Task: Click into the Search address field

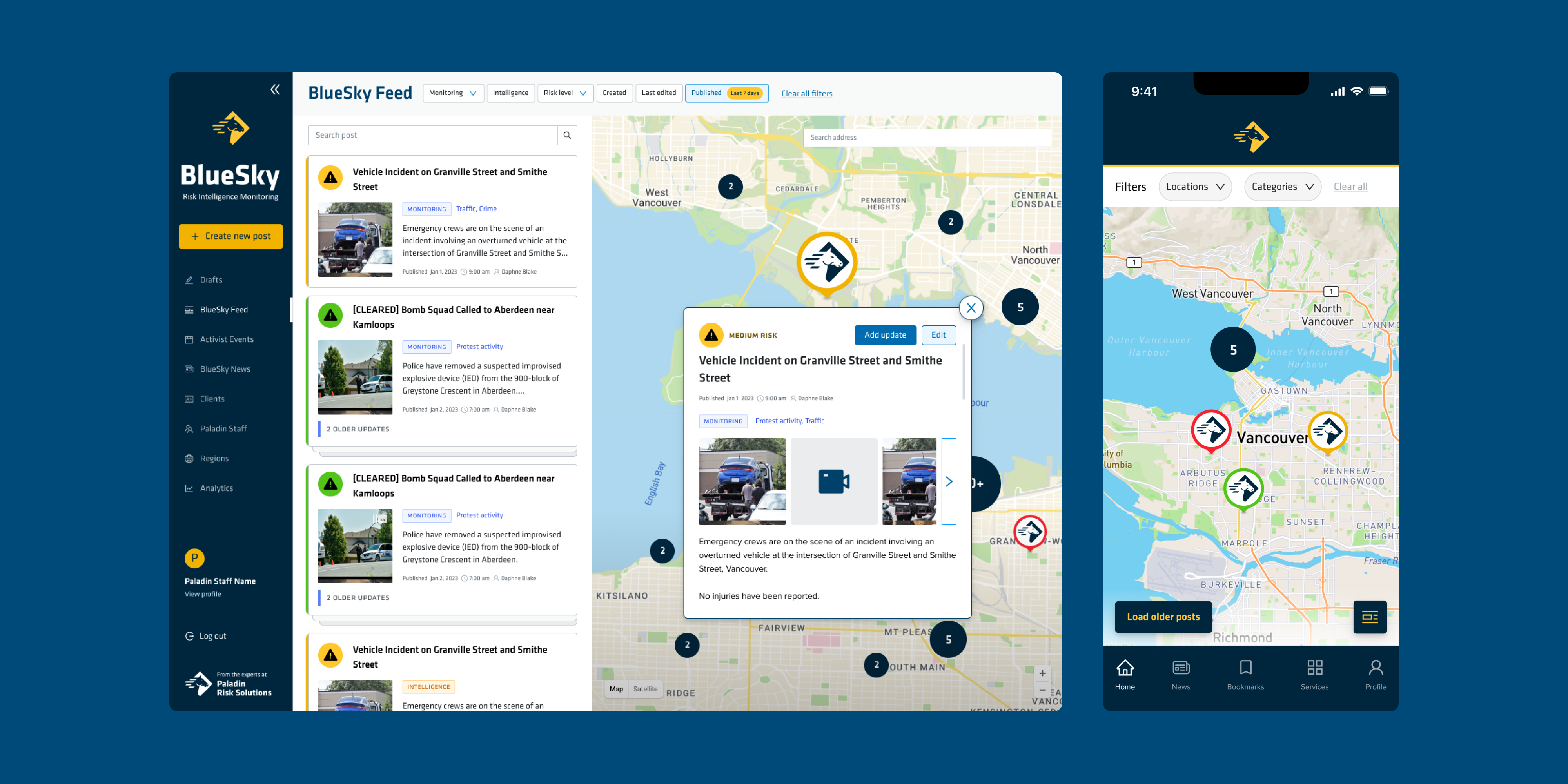Action: 926,137
